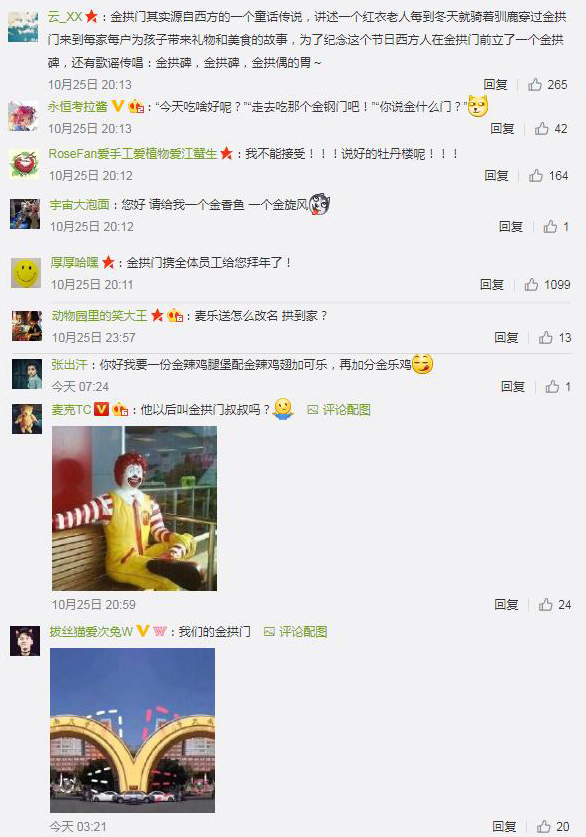This screenshot has width=586, height=837.
Task: Click the 评论配图 image icon beside 麦克TC's comment
Action: click(313, 409)
